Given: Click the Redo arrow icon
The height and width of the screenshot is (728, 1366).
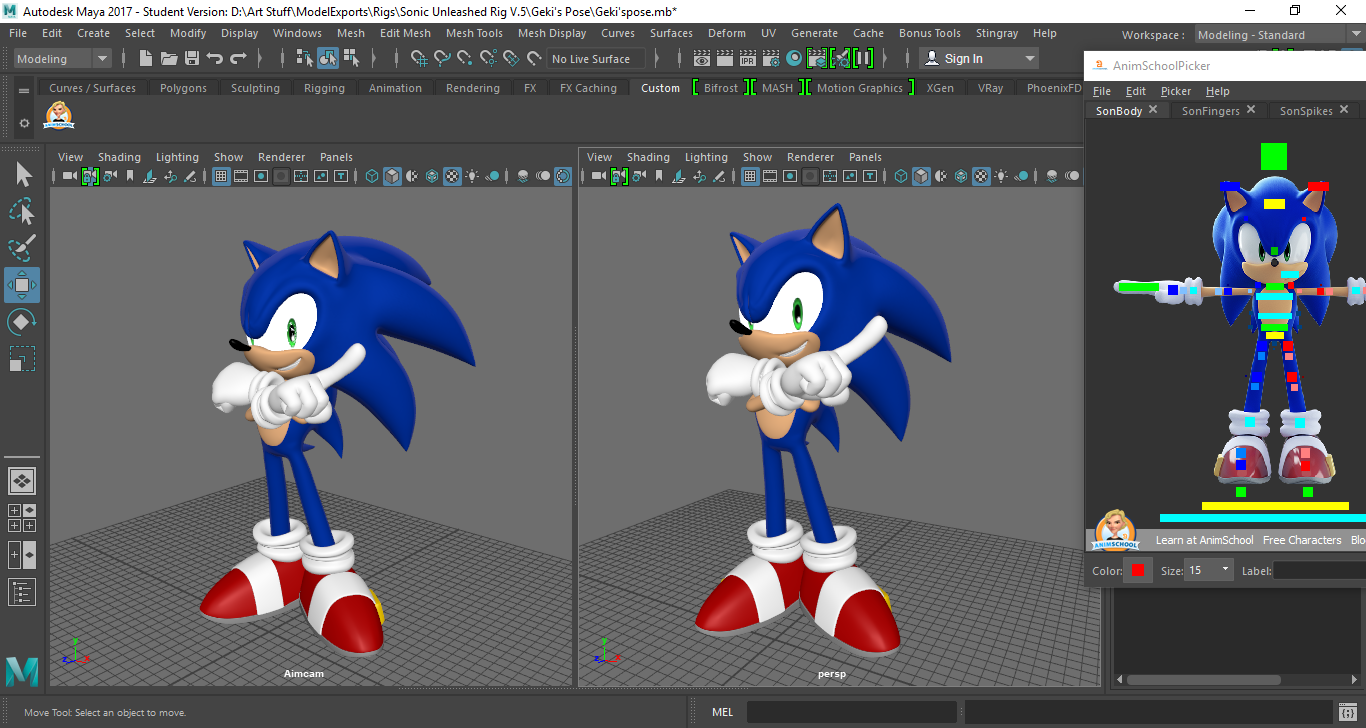Looking at the screenshot, I should (237, 59).
